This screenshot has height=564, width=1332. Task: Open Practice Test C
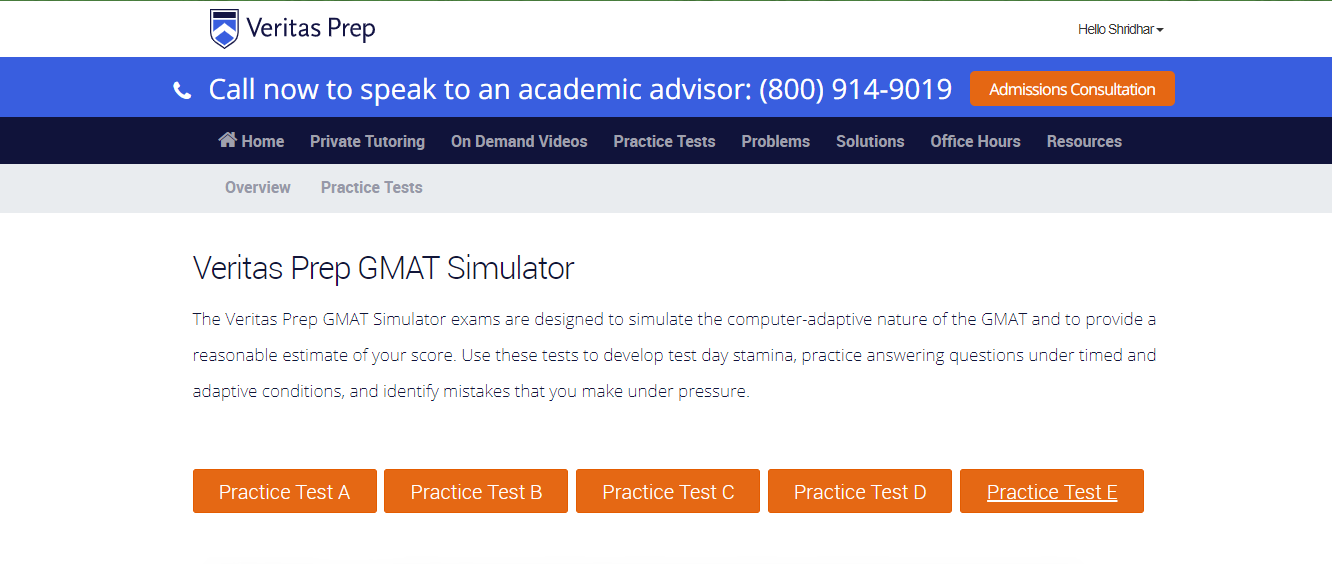[x=668, y=492]
